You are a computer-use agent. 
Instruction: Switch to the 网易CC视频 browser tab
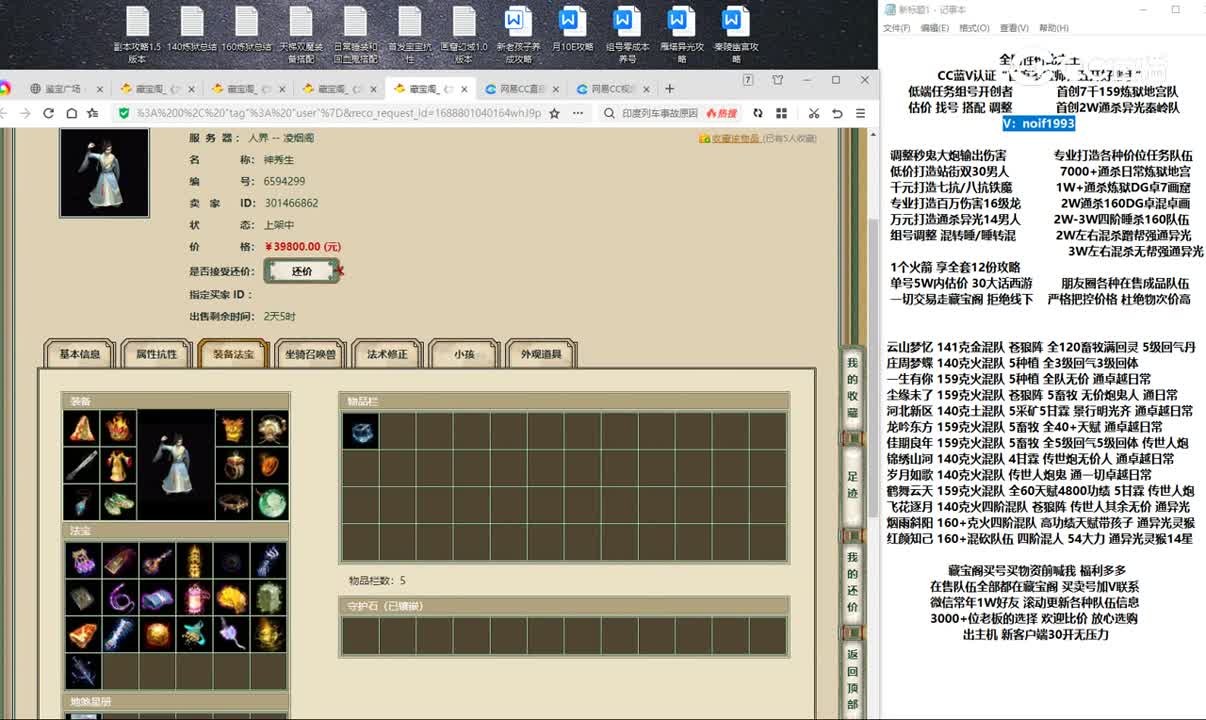click(x=612, y=89)
